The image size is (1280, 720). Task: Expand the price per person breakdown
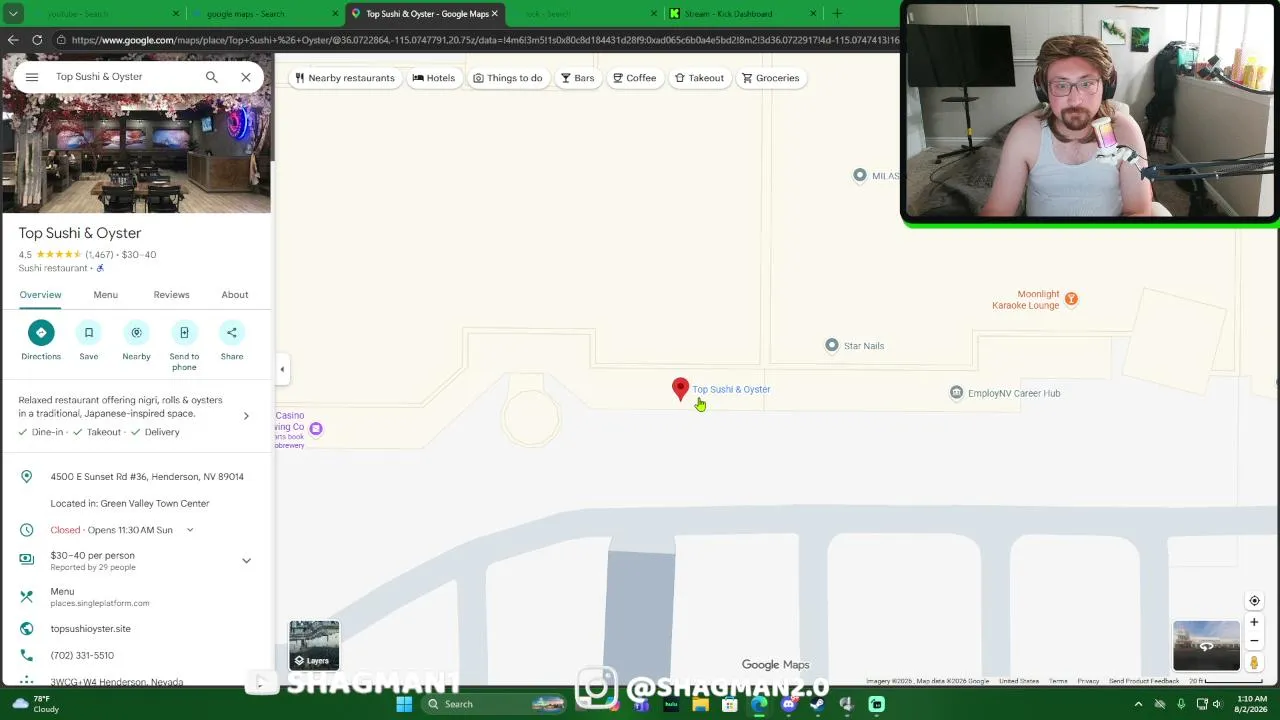[246, 561]
